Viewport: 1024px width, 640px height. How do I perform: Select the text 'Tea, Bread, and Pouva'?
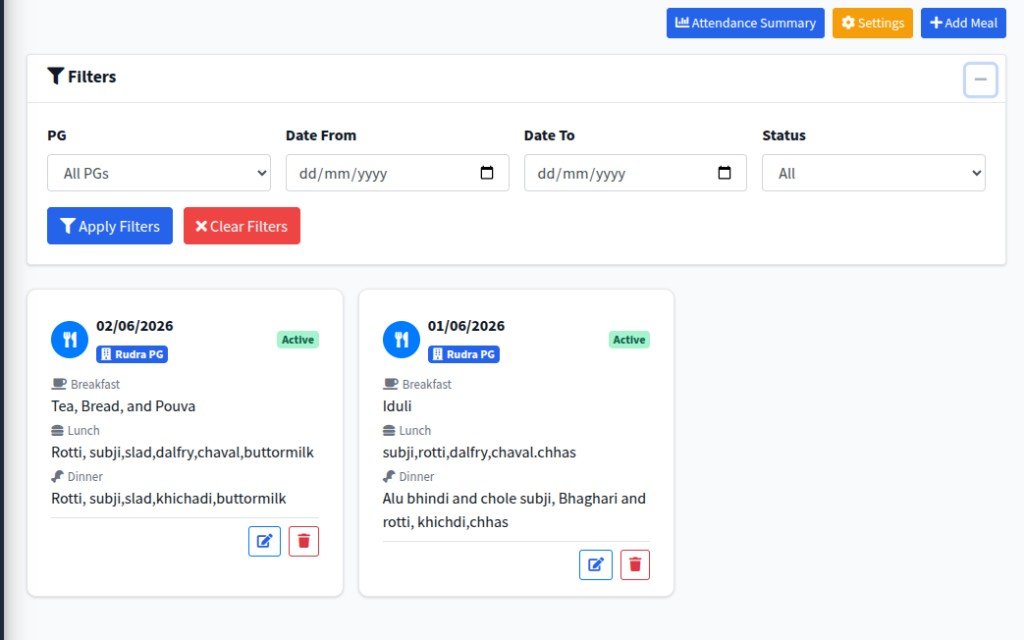(x=123, y=406)
